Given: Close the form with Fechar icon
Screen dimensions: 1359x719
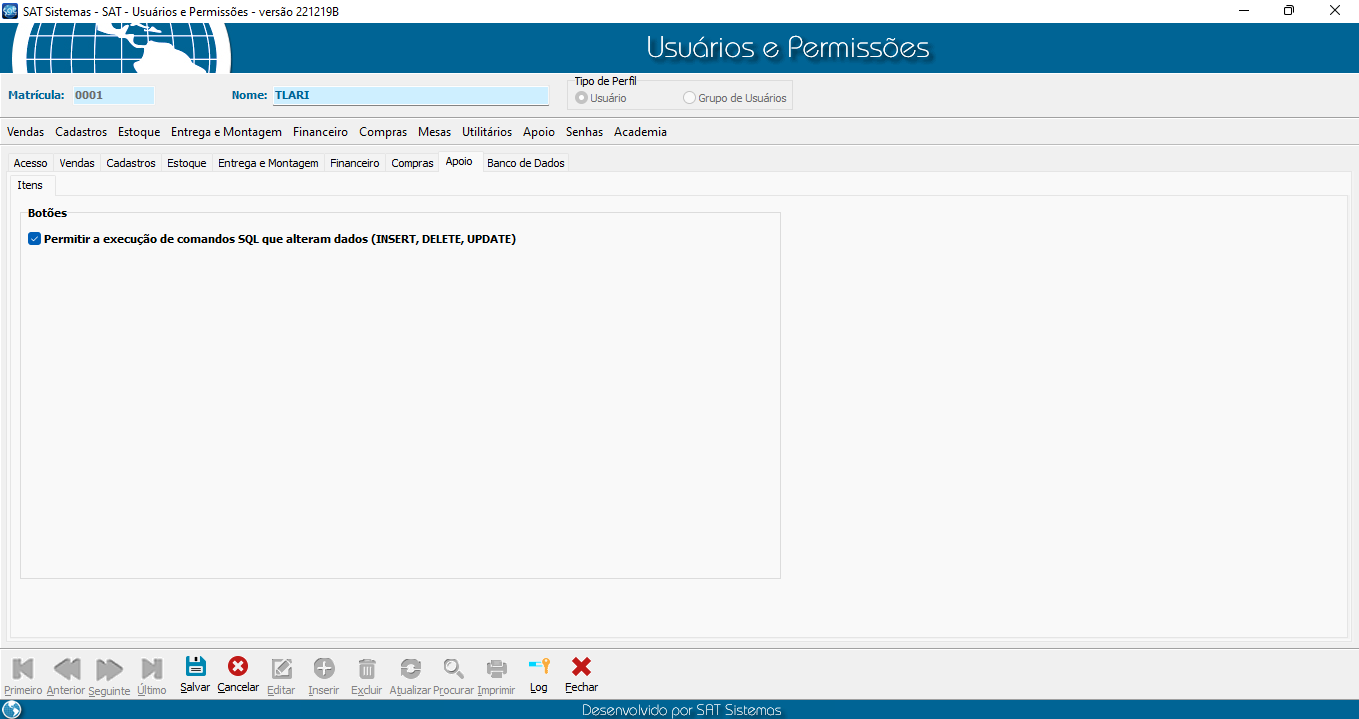Looking at the screenshot, I should pos(581,668).
